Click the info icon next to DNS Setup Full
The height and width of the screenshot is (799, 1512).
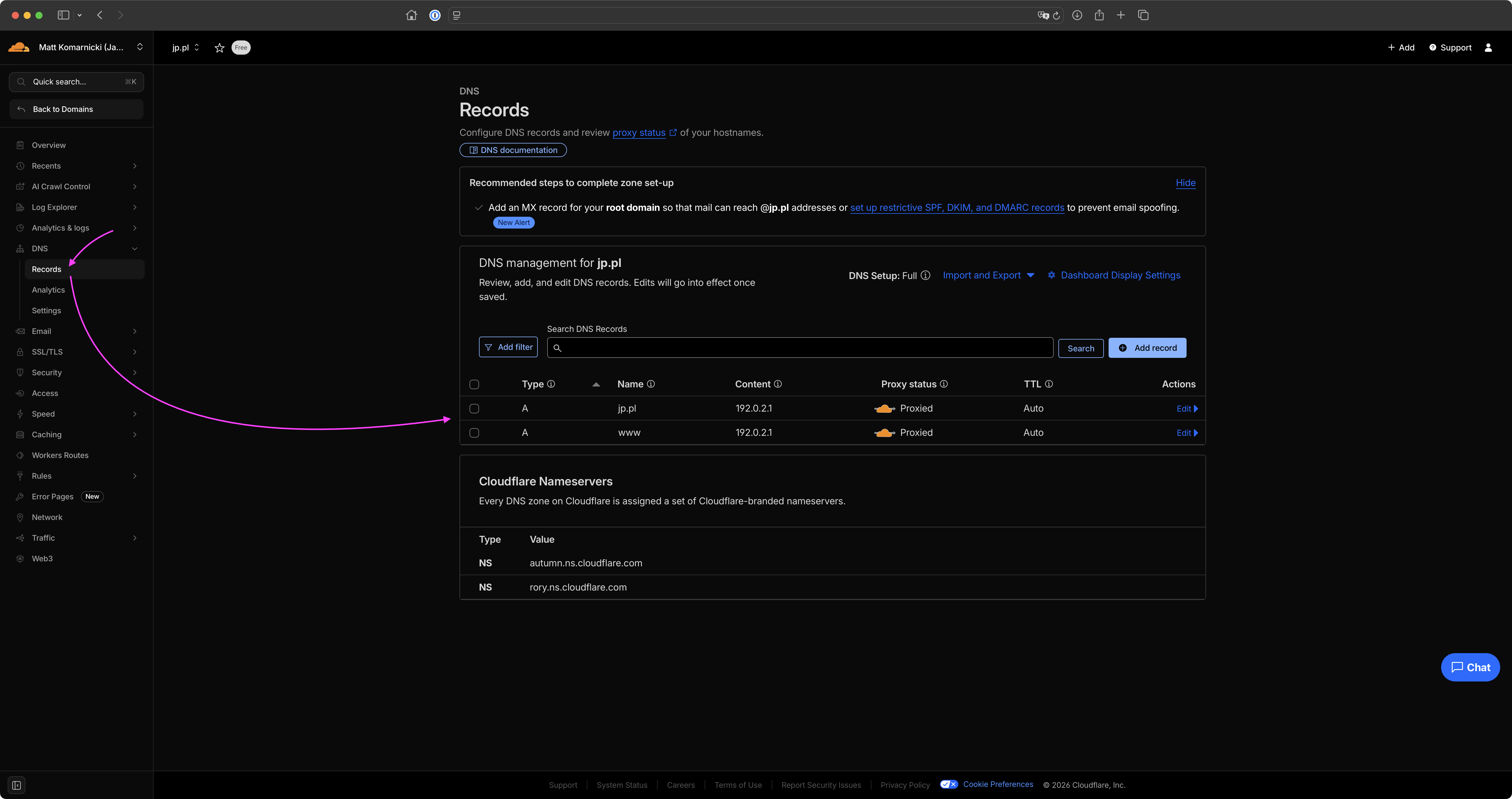(926, 275)
